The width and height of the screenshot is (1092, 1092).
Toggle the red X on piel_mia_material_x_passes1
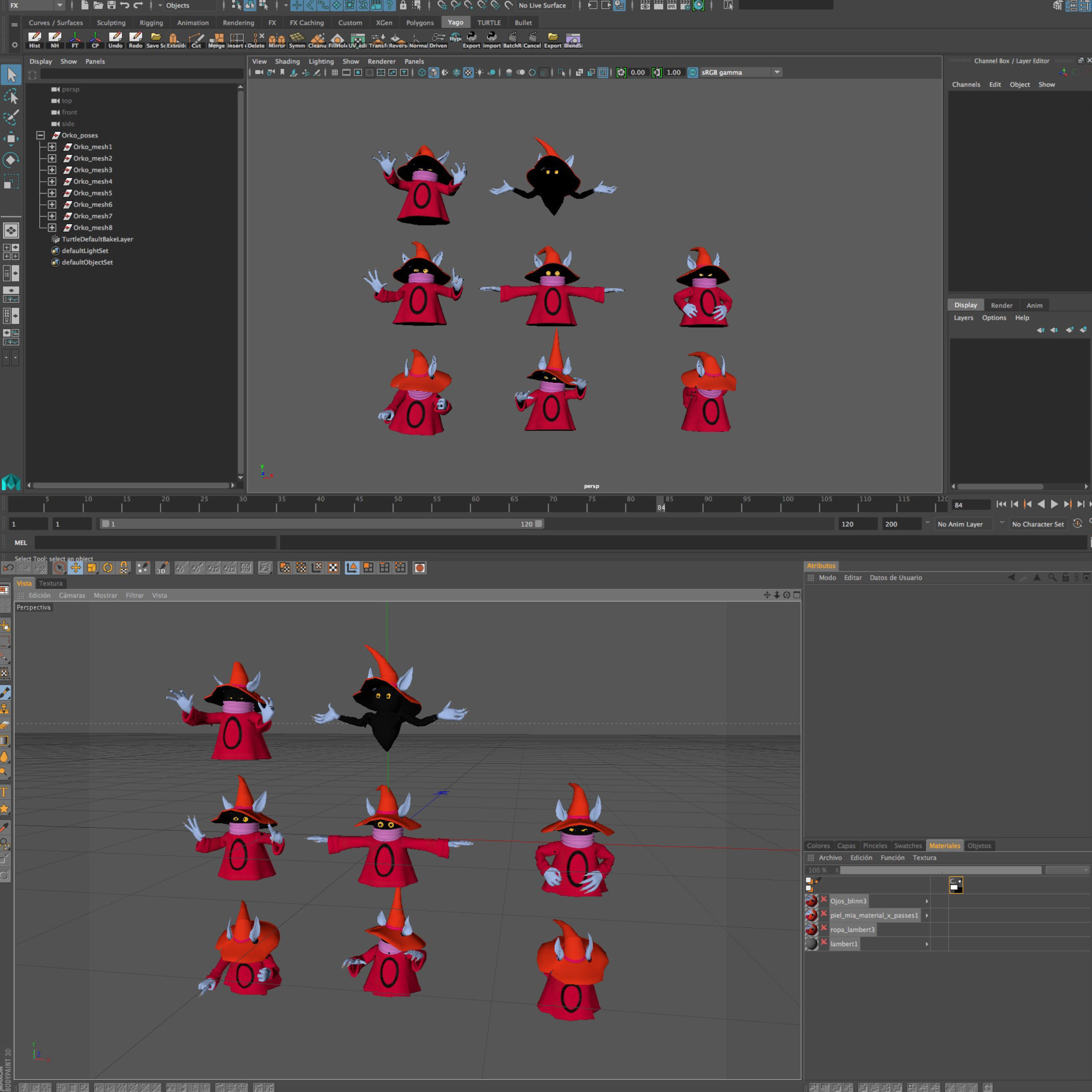[823, 913]
